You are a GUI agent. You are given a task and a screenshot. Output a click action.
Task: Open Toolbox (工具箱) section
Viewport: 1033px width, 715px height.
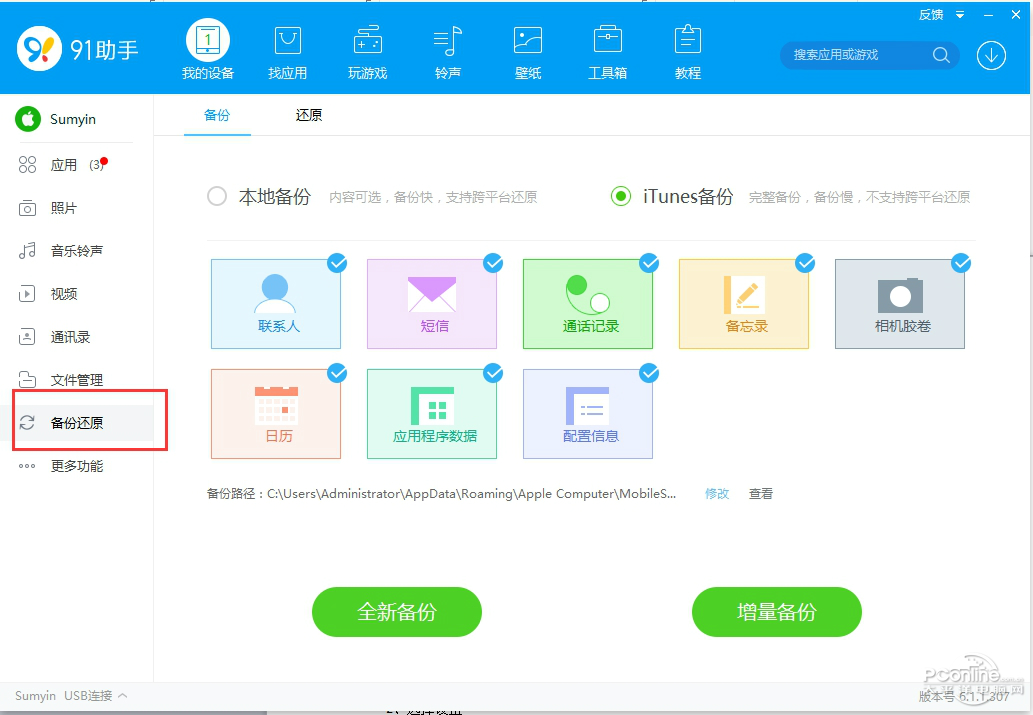coord(607,51)
